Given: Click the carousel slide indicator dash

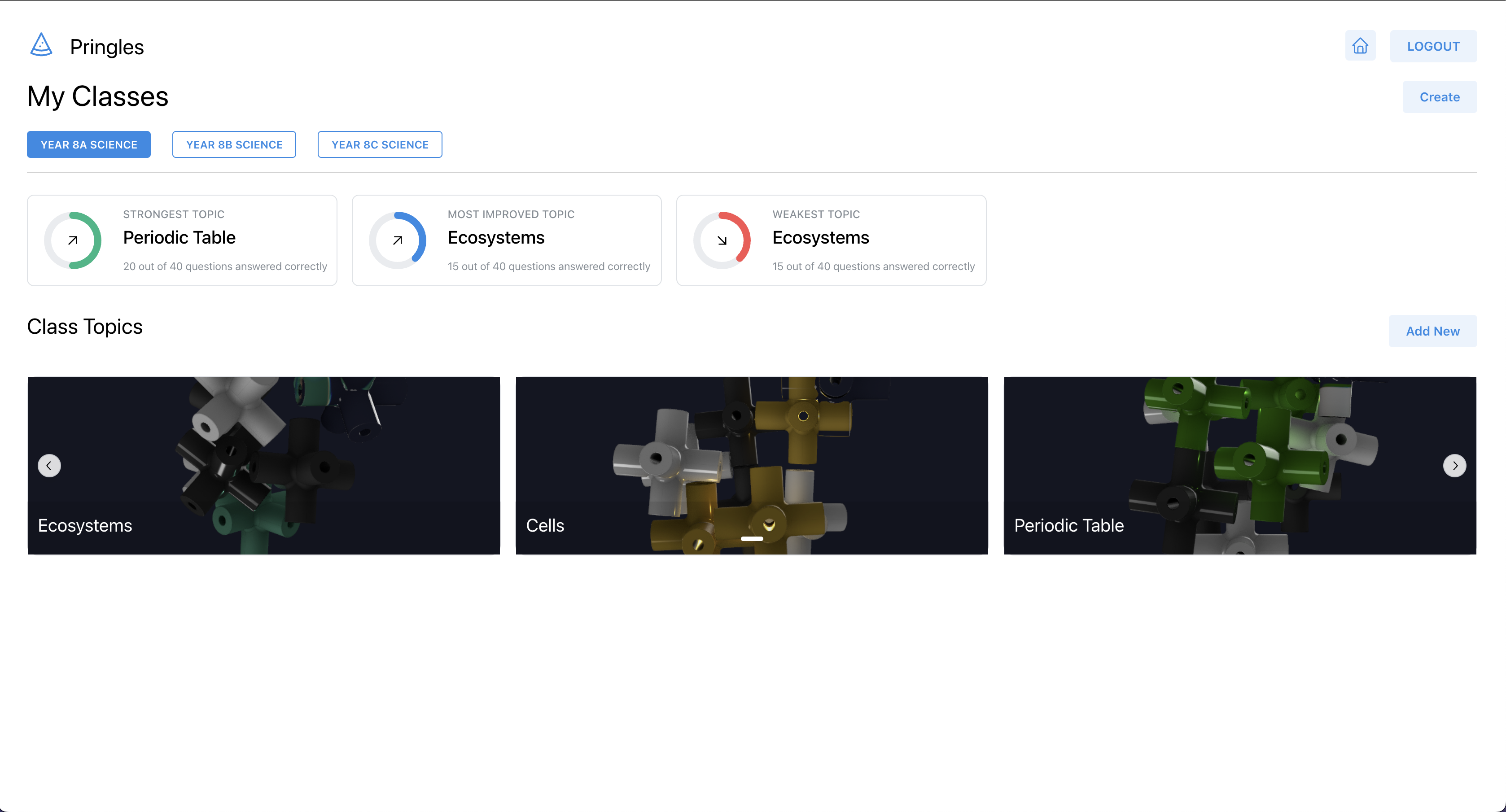Looking at the screenshot, I should tap(752, 538).
